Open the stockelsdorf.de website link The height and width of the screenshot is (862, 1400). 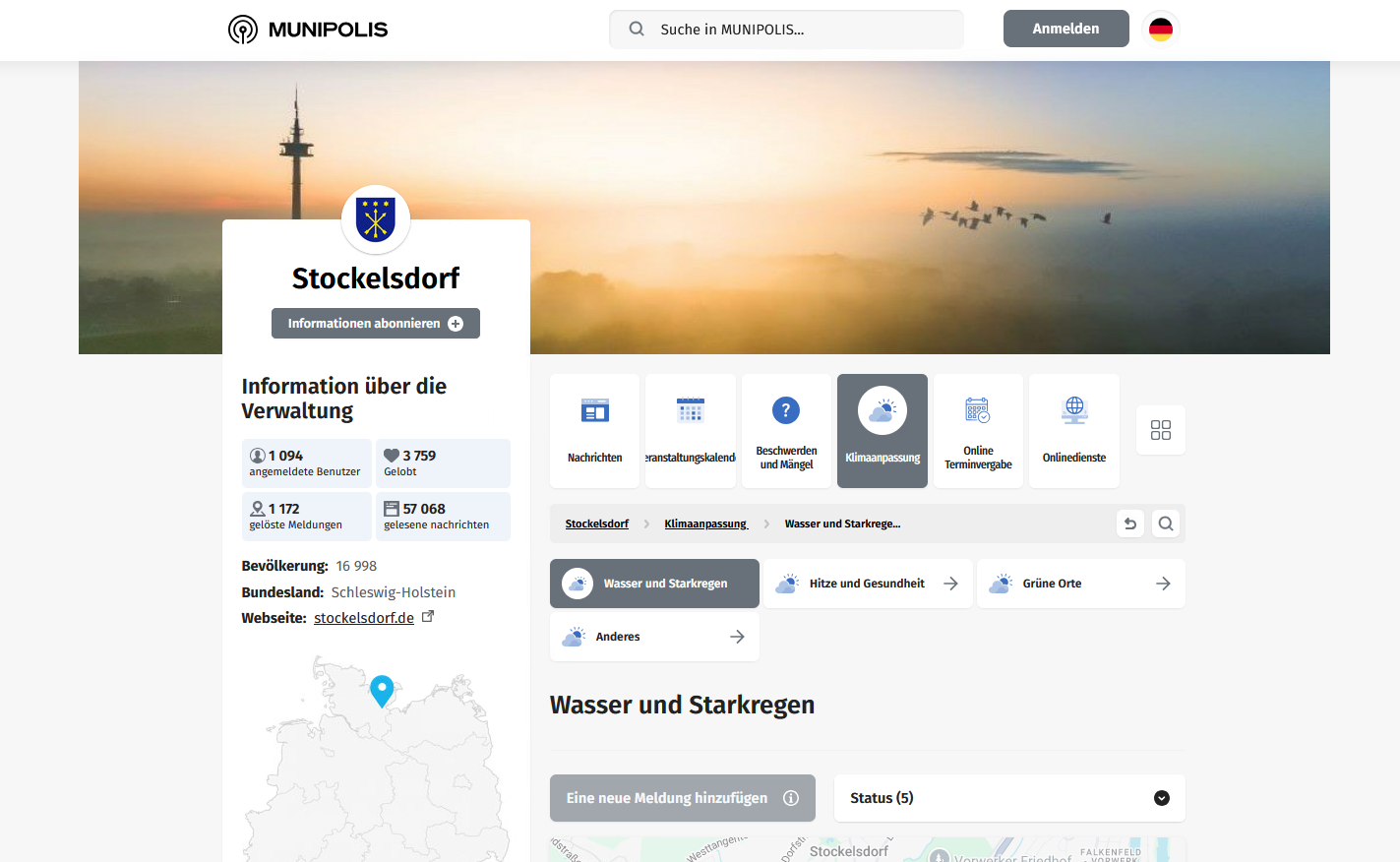coord(364,618)
